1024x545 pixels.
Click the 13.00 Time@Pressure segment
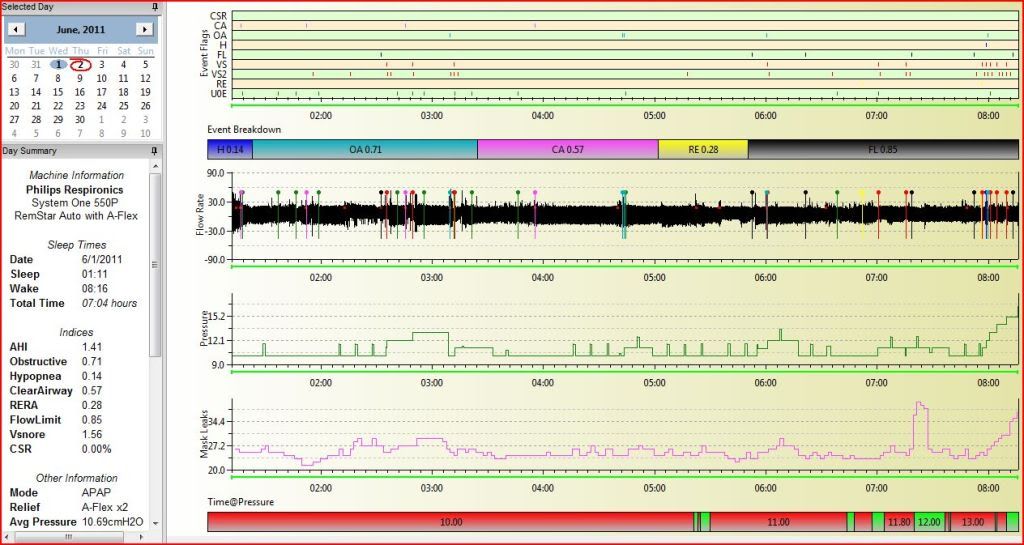pyautogui.click(x=972, y=522)
